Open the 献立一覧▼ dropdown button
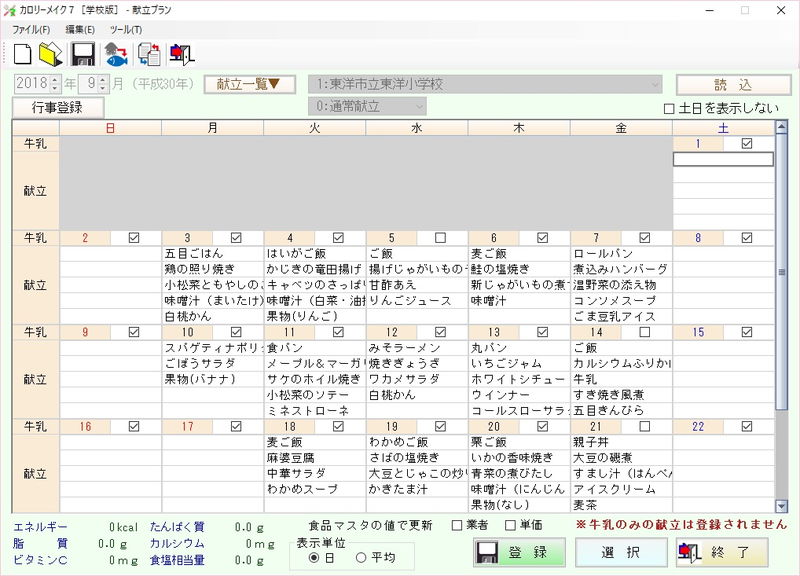800x576 pixels. 249,84
